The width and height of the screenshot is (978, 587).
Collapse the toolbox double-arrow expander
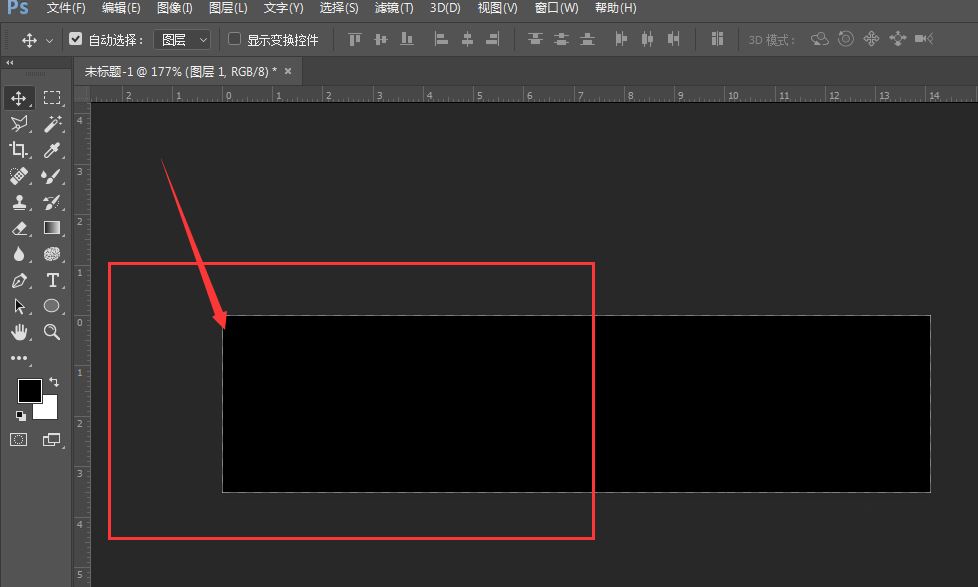click(x=9, y=62)
